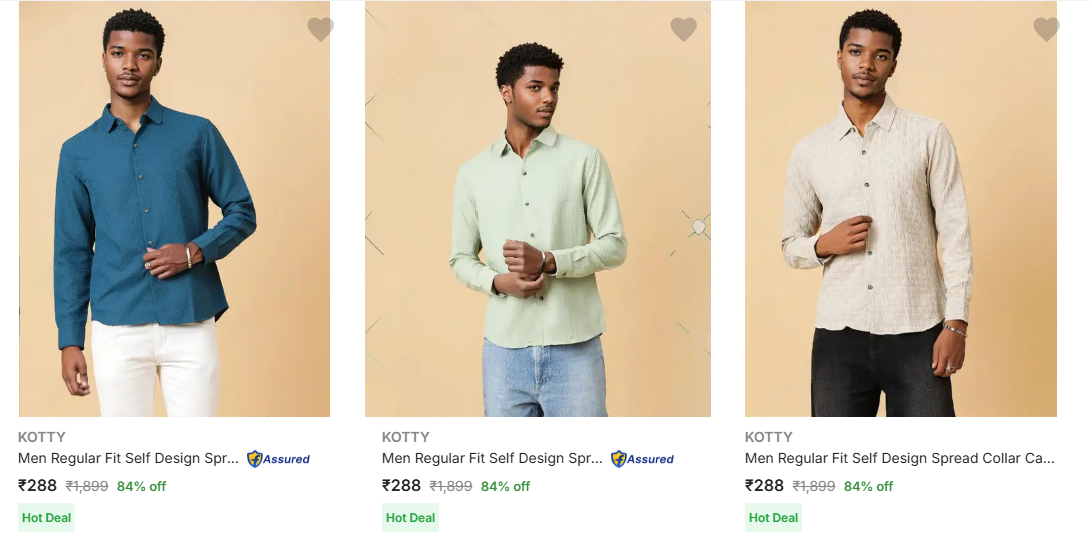The width and height of the screenshot is (1089, 535).
Task: Open the blue shirt product image
Action: [174, 210]
